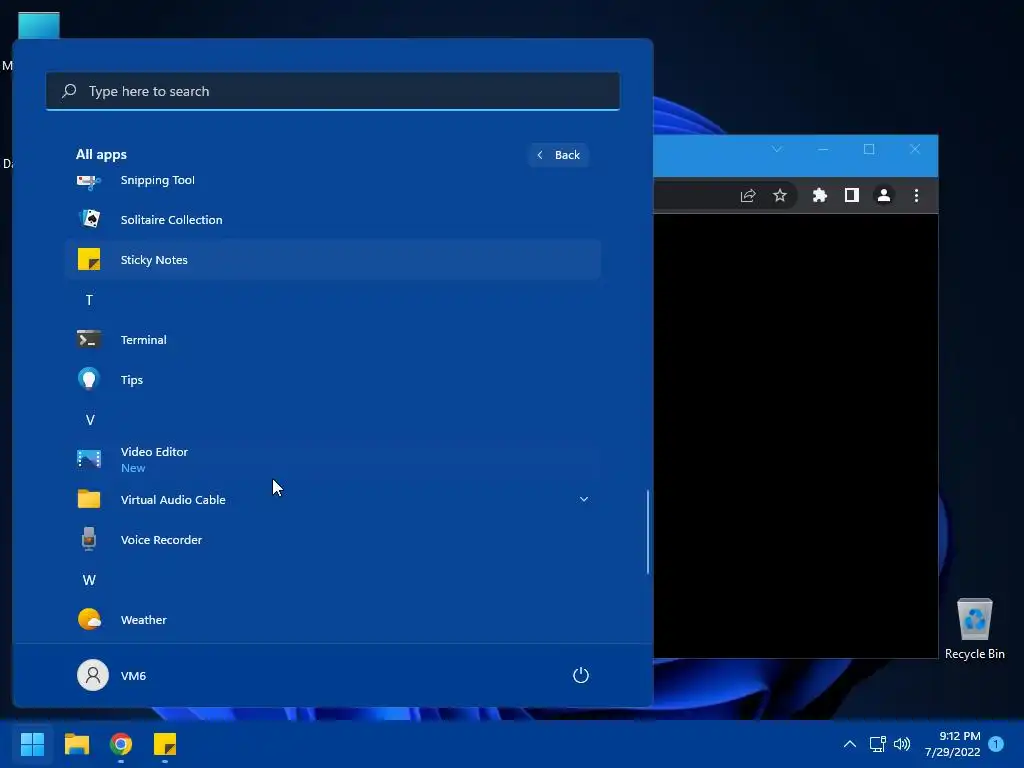Show hidden tray icons chevron
This screenshot has height=768, width=1024.
click(x=850, y=744)
